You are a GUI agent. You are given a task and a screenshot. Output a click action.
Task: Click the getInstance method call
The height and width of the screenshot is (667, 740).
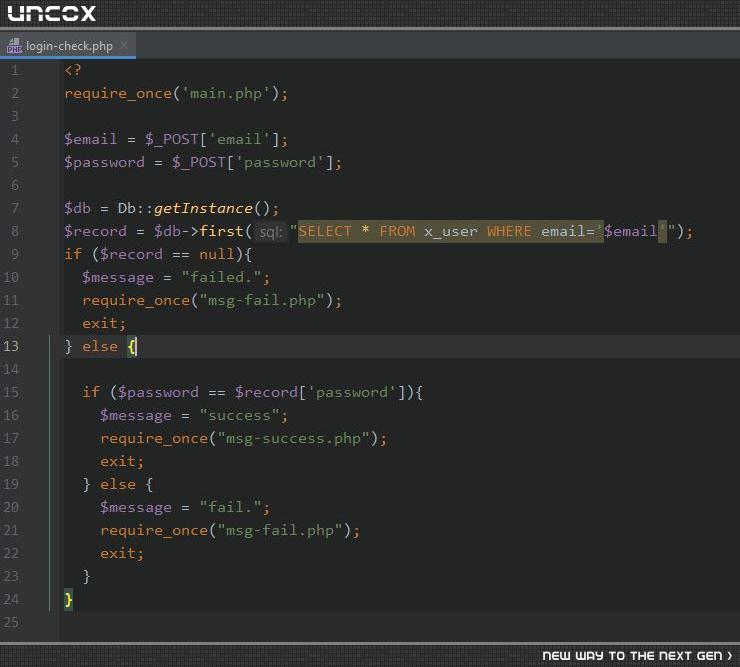[x=203, y=208]
